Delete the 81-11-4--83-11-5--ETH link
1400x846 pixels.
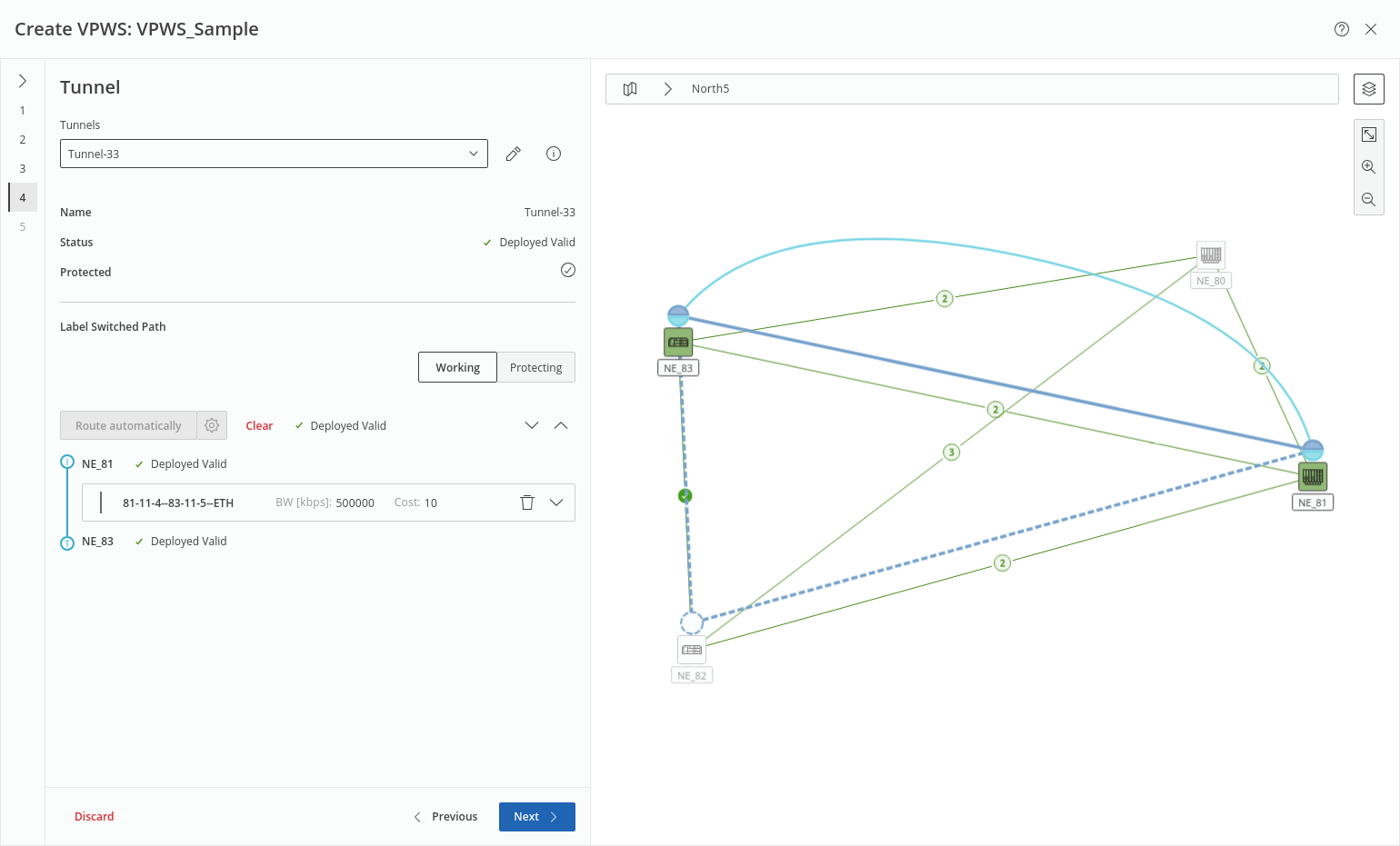pyautogui.click(x=526, y=503)
